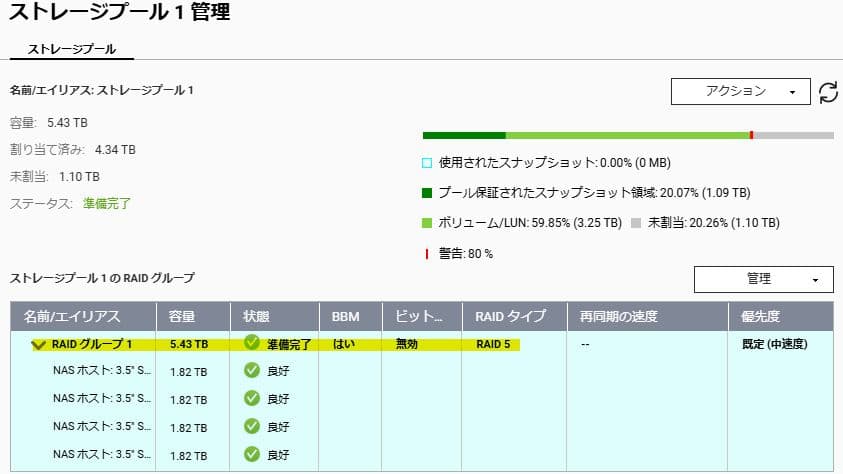843x474 pixels.
Task: Open the 管理 dropdown menu
Action: tap(762, 279)
